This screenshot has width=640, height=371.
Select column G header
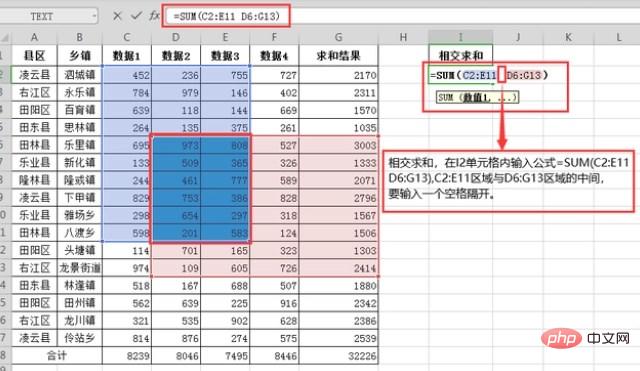click(x=338, y=38)
